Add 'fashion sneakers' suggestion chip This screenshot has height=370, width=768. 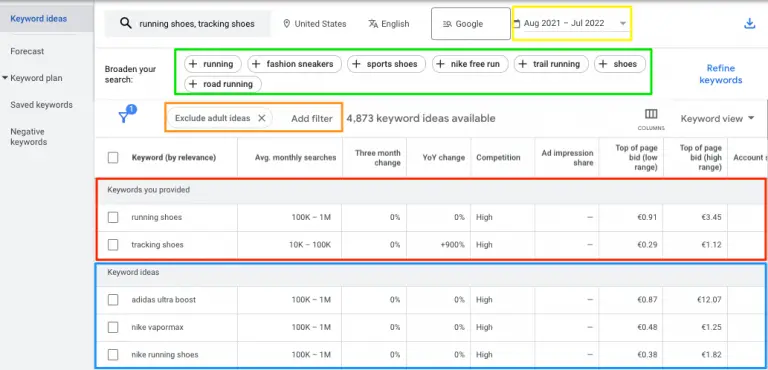pos(294,64)
